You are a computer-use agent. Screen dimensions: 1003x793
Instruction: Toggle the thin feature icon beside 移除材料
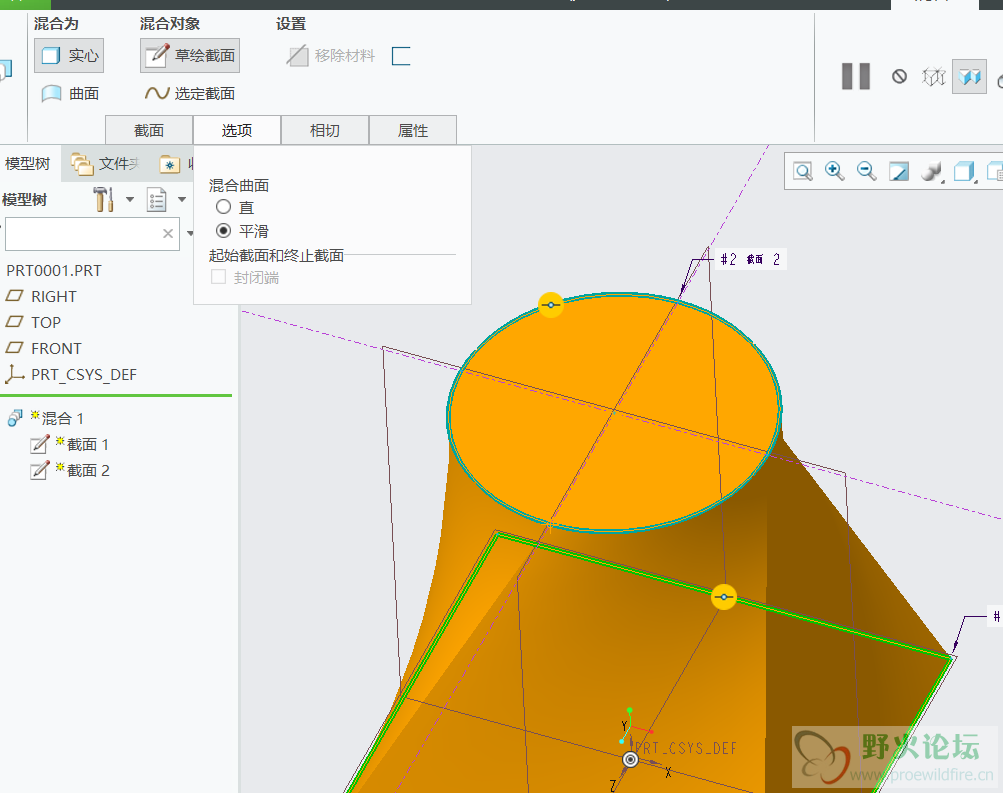click(x=401, y=56)
